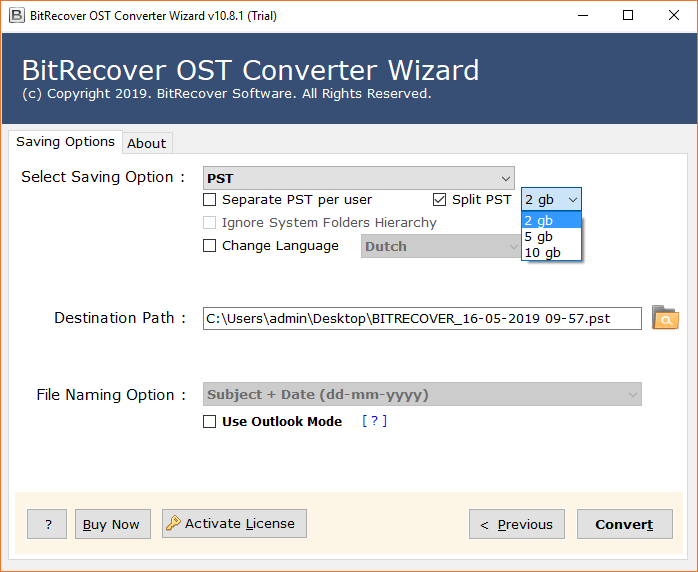
Task: Minimize the OST Converter Wizard window
Action: pos(581,15)
